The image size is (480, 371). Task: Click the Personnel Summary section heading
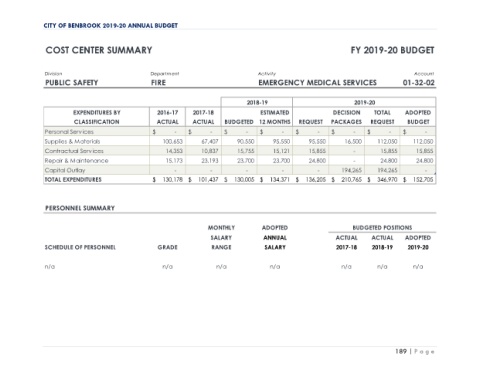coord(80,208)
